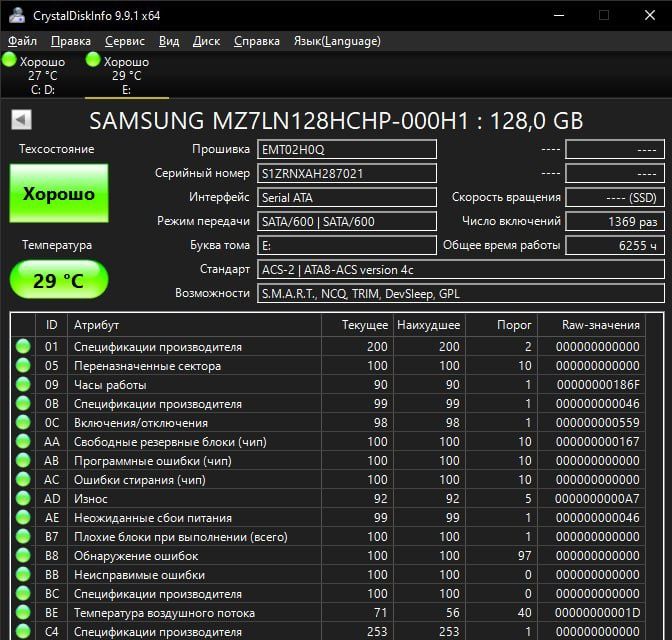Select the Износ row

pos(328,499)
